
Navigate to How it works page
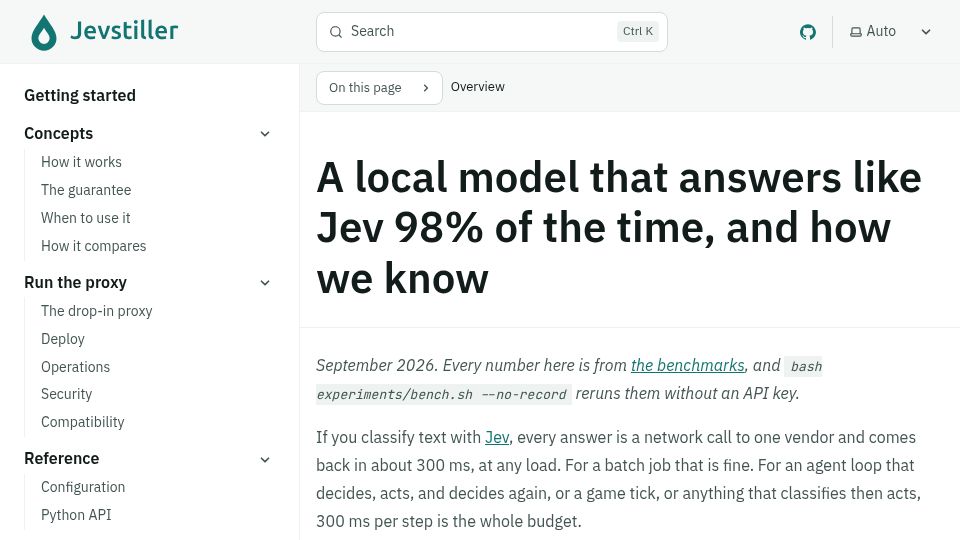click(x=81, y=162)
